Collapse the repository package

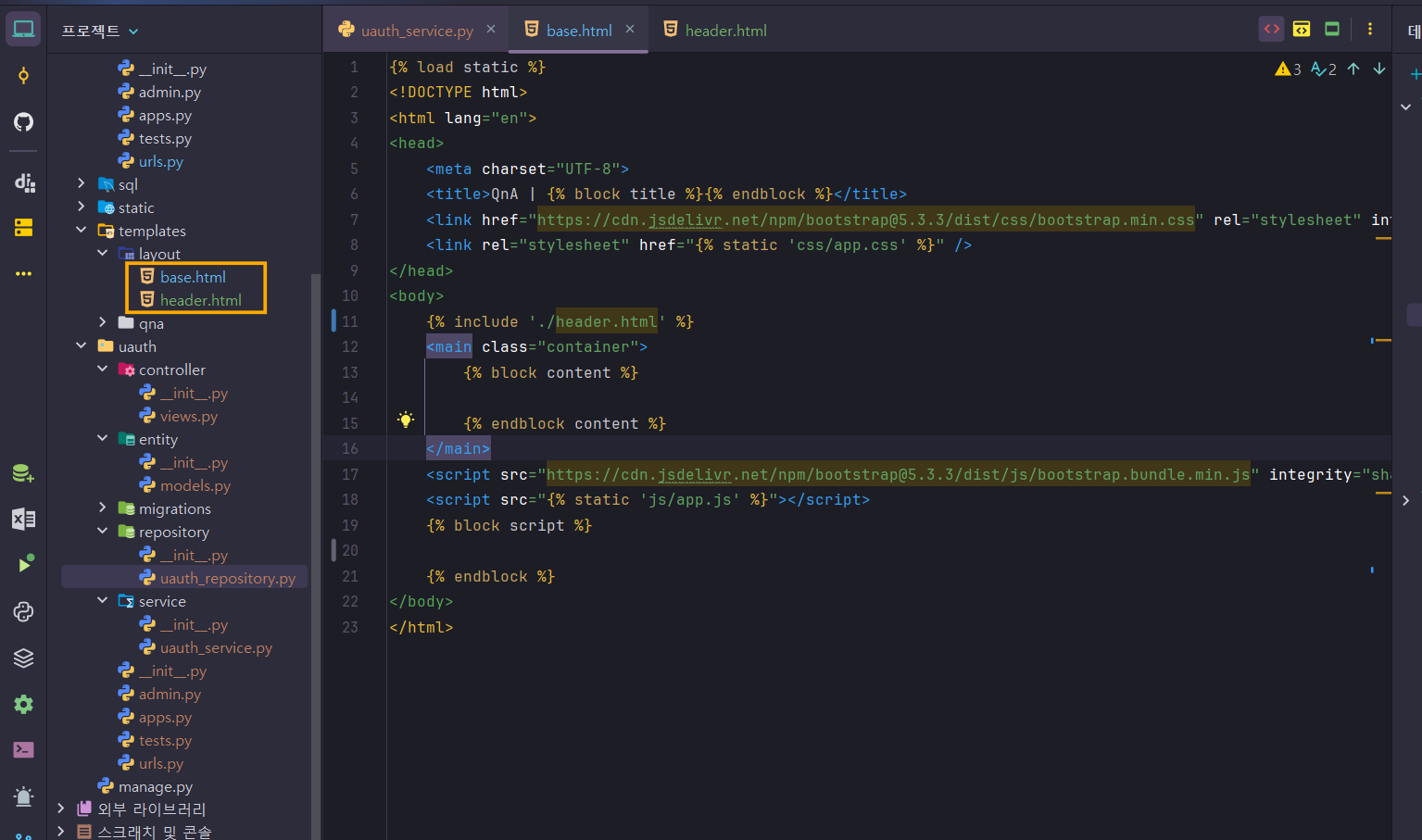(102, 531)
